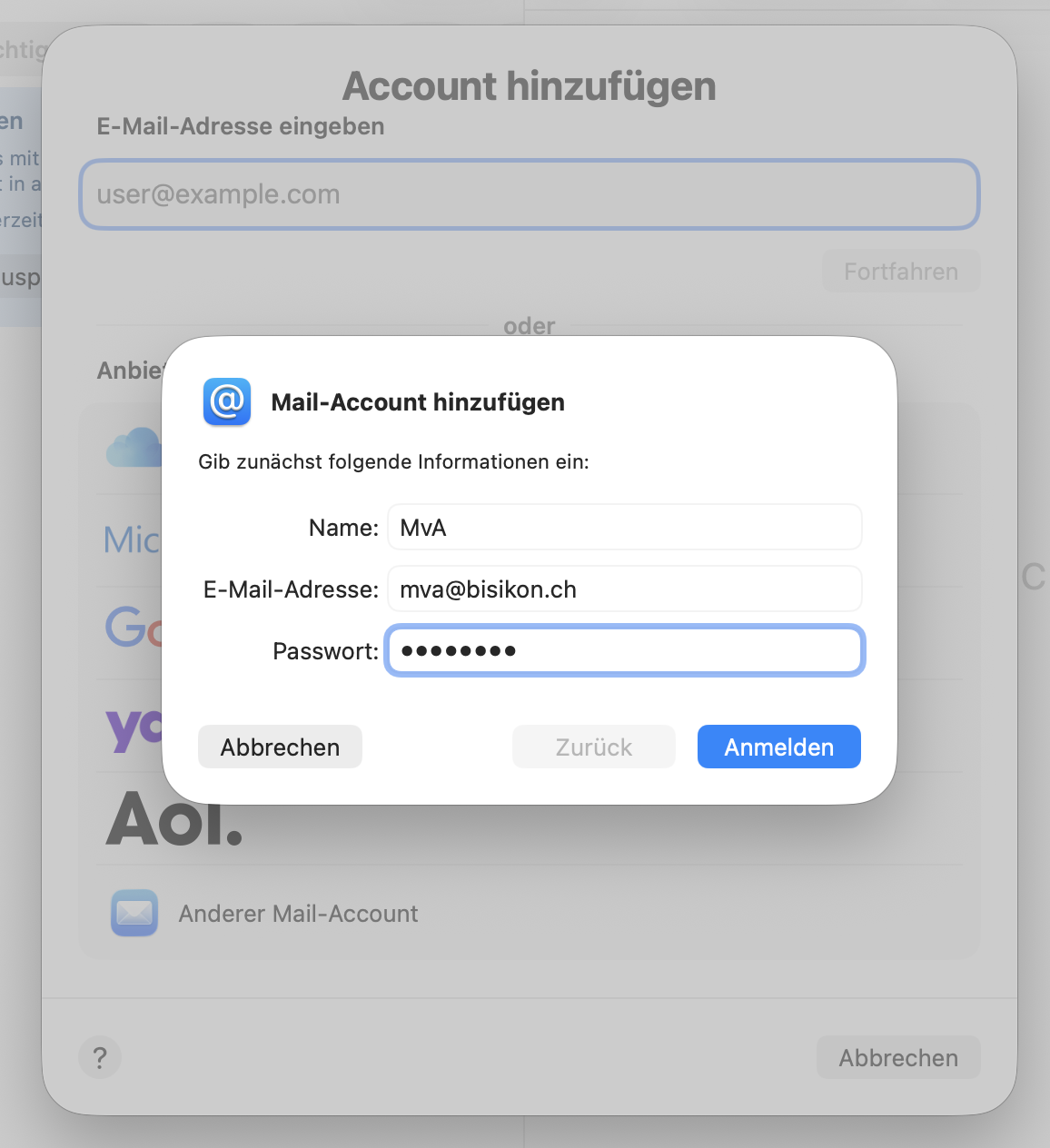Choose the Microsoft provider logo
The width and height of the screenshot is (1050, 1148).
(131, 540)
